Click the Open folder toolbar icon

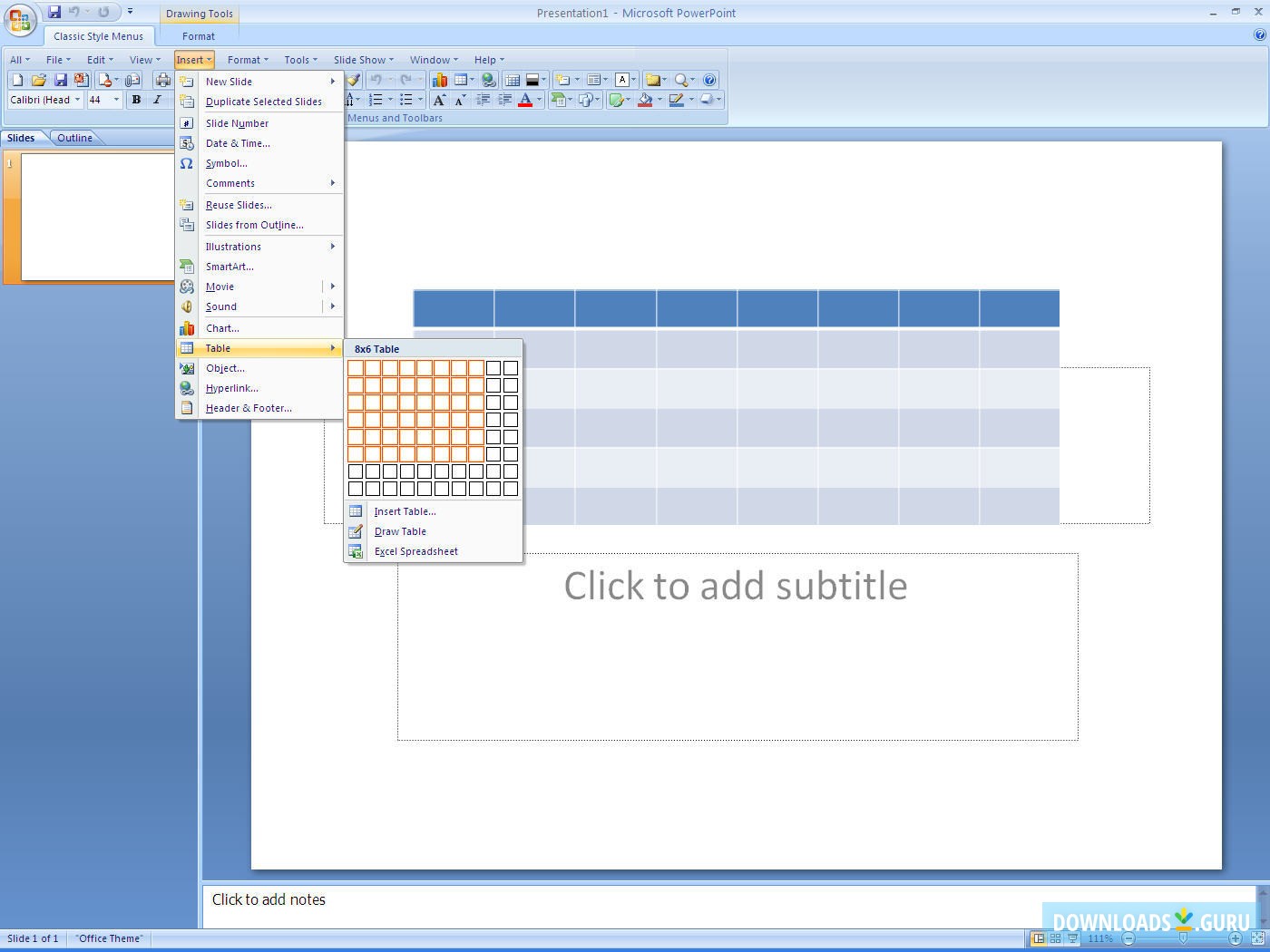pyautogui.click(x=38, y=80)
